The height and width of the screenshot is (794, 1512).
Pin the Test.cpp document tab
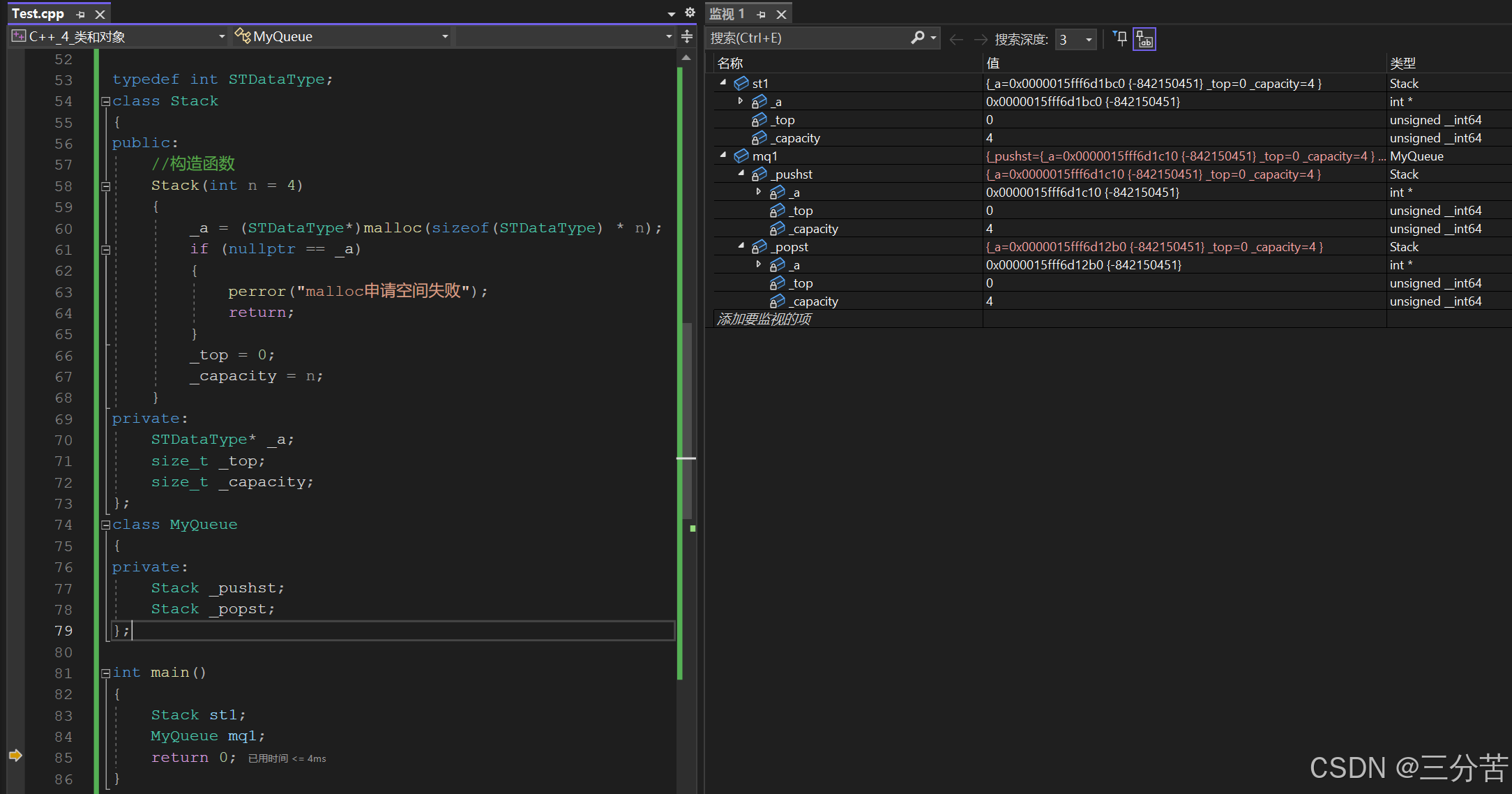click(x=80, y=14)
